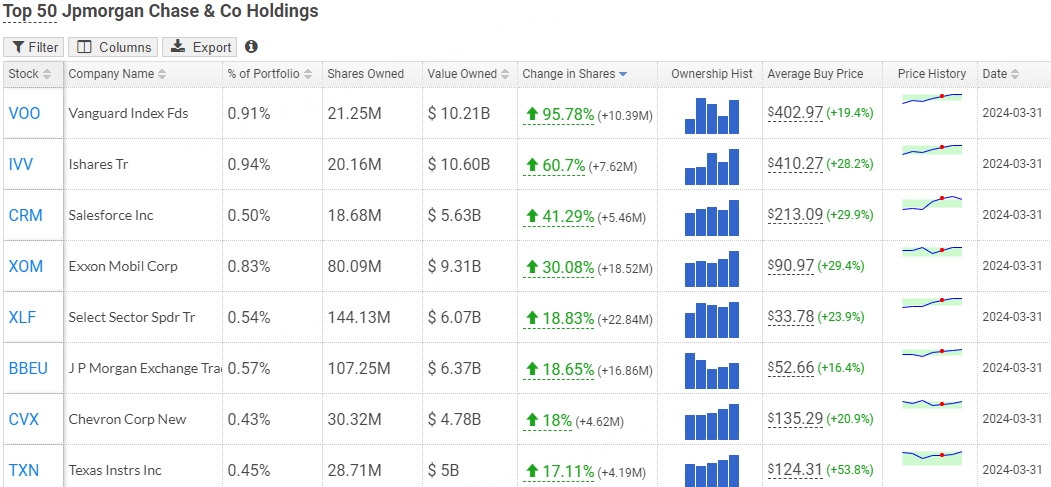The height and width of the screenshot is (487, 1051).
Task: Select the Exxon Mobil Corp company name
Action: [x=123, y=266]
